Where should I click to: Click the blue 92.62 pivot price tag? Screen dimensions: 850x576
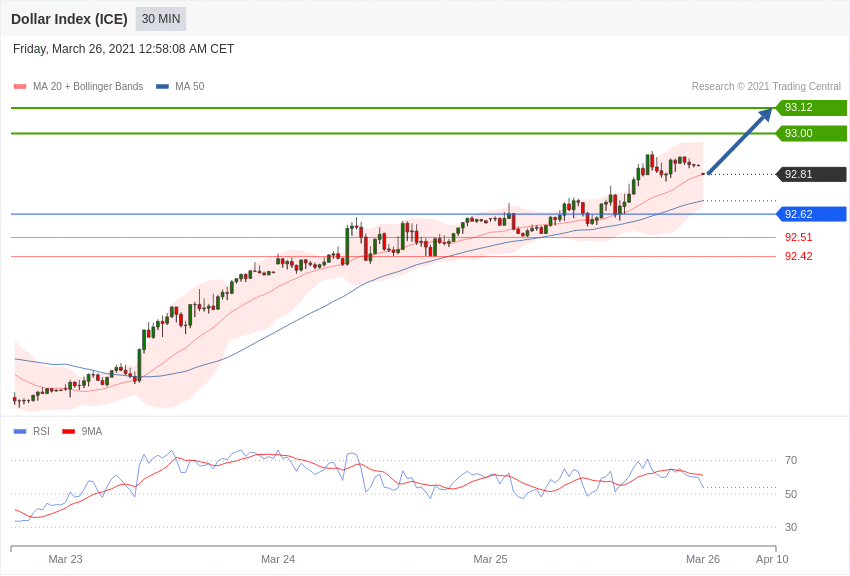pos(811,214)
